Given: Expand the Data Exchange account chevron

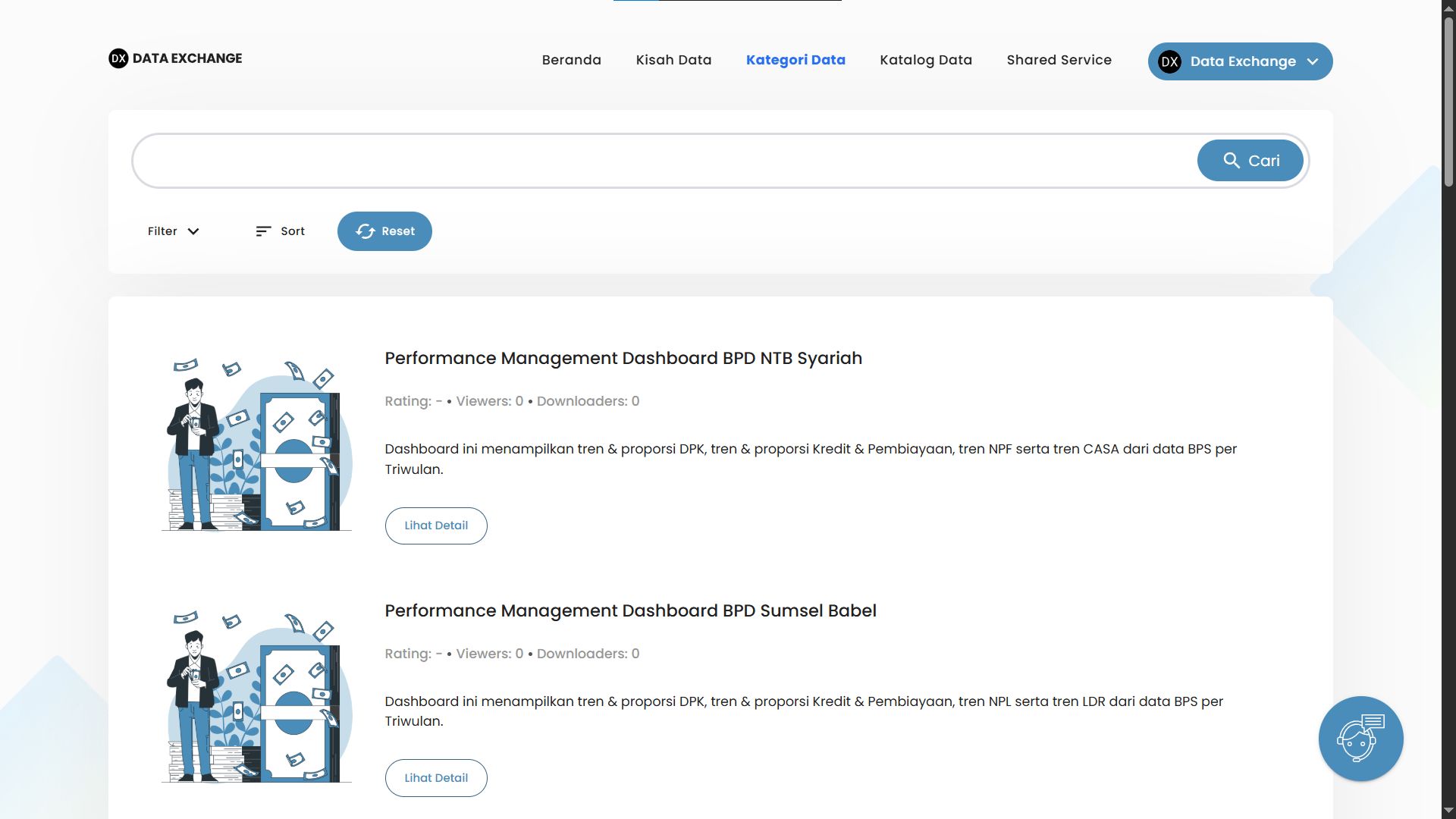Looking at the screenshot, I should (1313, 61).
